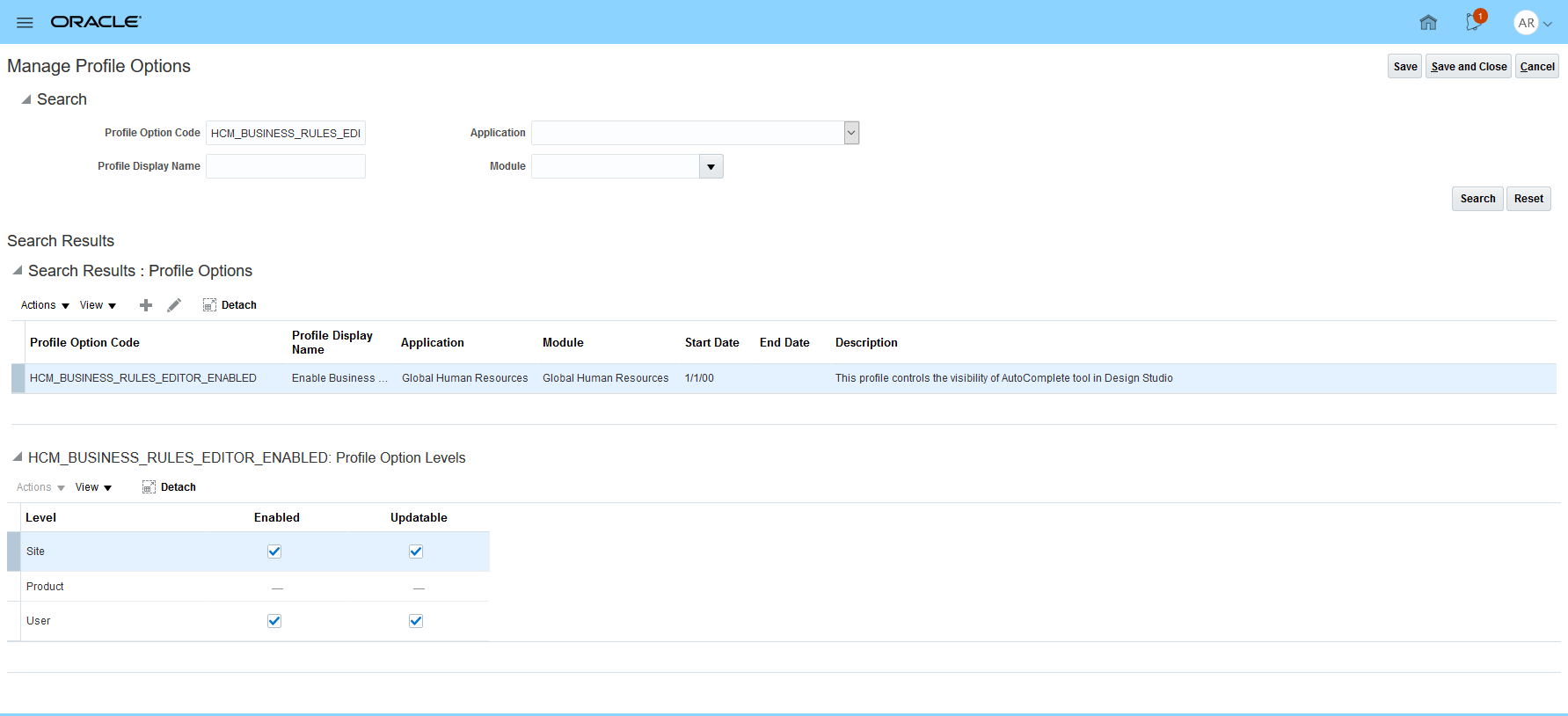Click the AutoComplete tool description cell

point(1004,378)
